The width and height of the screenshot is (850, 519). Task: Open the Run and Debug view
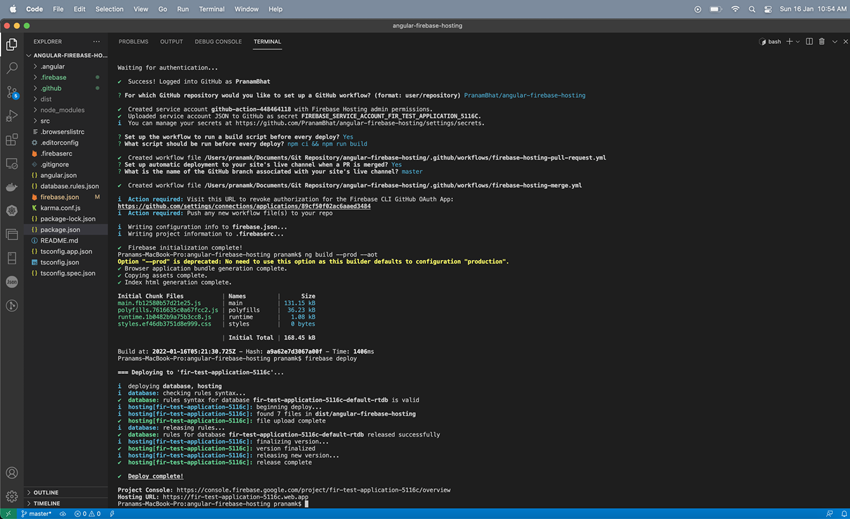[12, 116]
